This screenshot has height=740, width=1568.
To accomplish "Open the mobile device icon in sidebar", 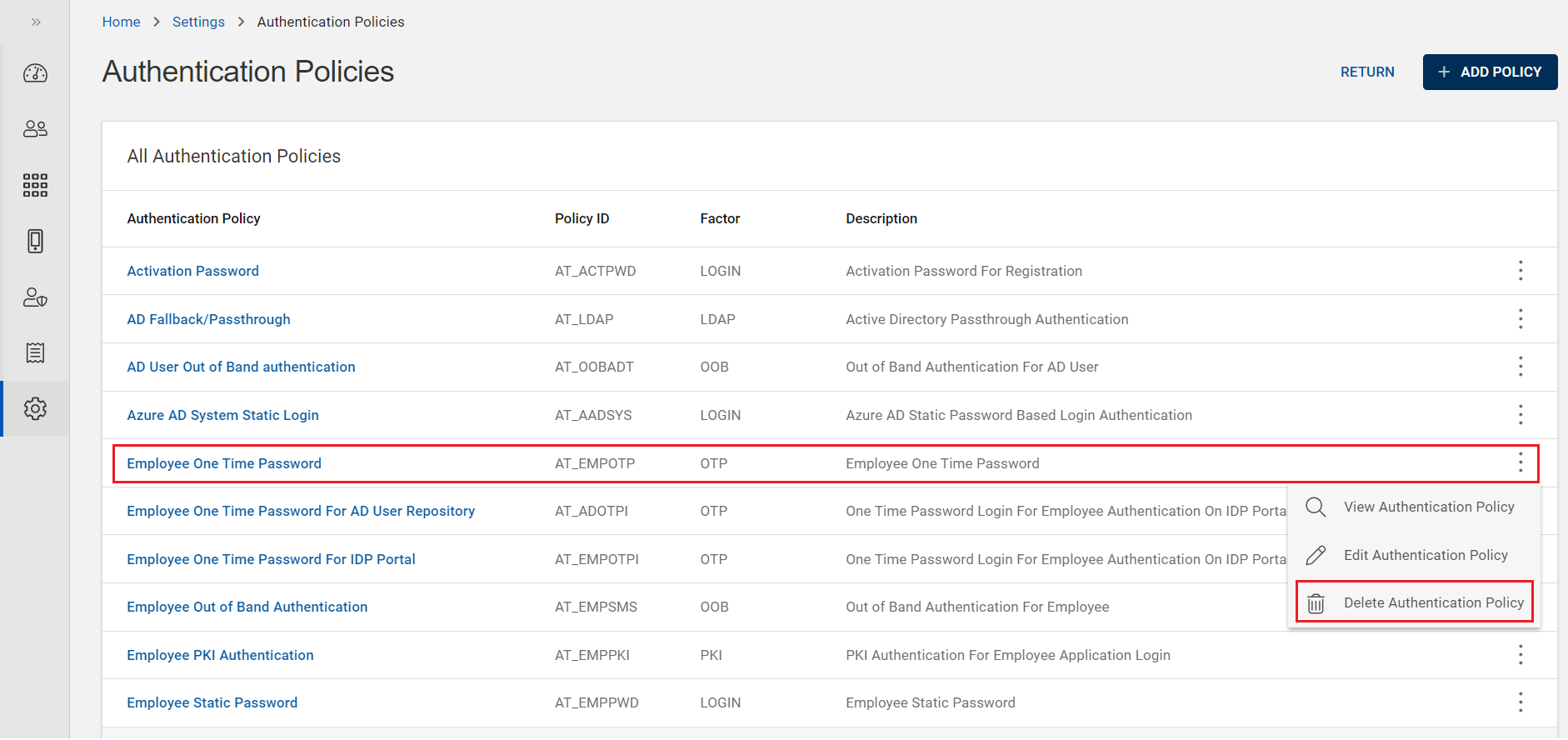I will (x=35, y=241).
